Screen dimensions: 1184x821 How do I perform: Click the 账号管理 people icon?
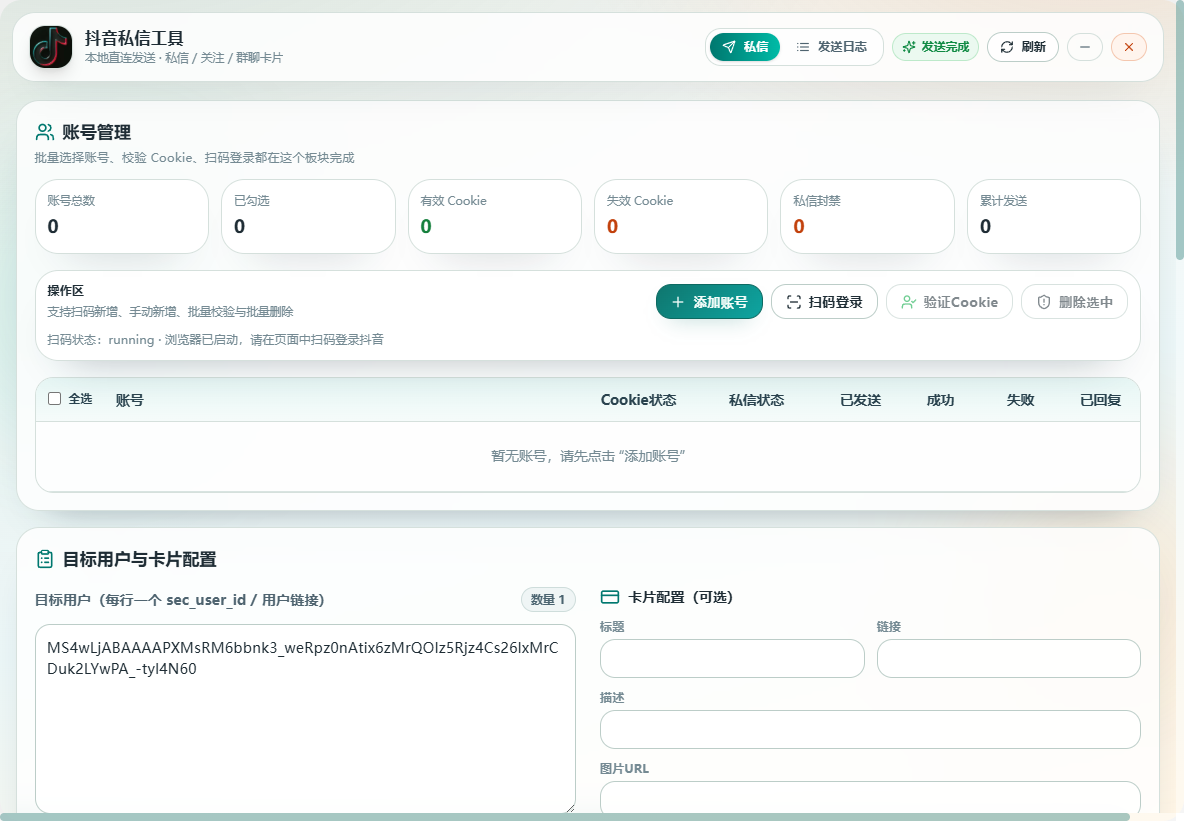(45, 132)
